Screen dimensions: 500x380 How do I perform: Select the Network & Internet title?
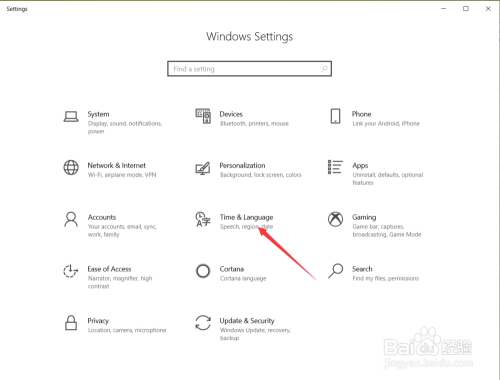pyautogui.click(x=117, y=165)
